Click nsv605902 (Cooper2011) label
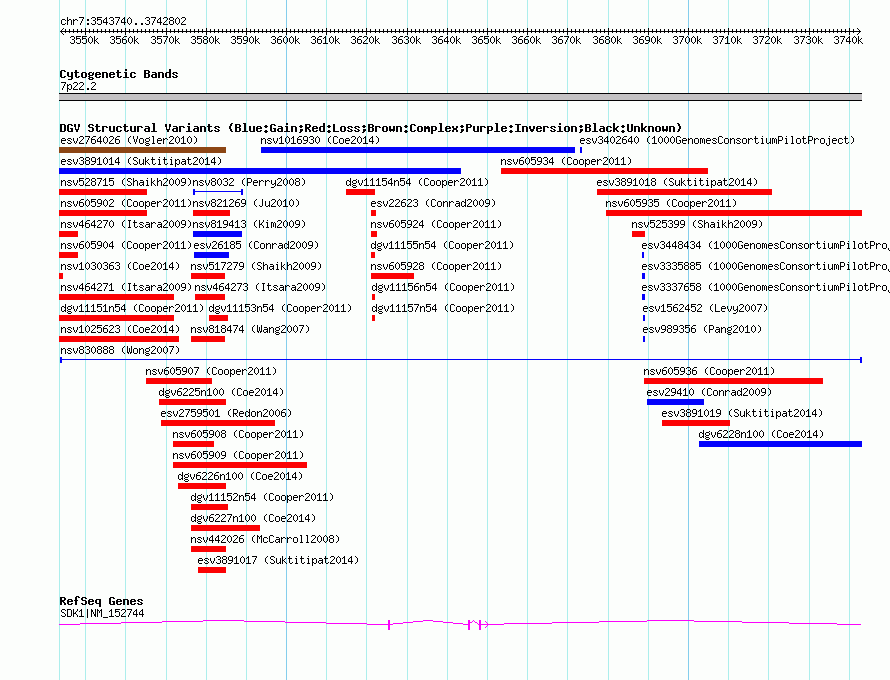Screen dimensions: 890x680 [126, 203]
